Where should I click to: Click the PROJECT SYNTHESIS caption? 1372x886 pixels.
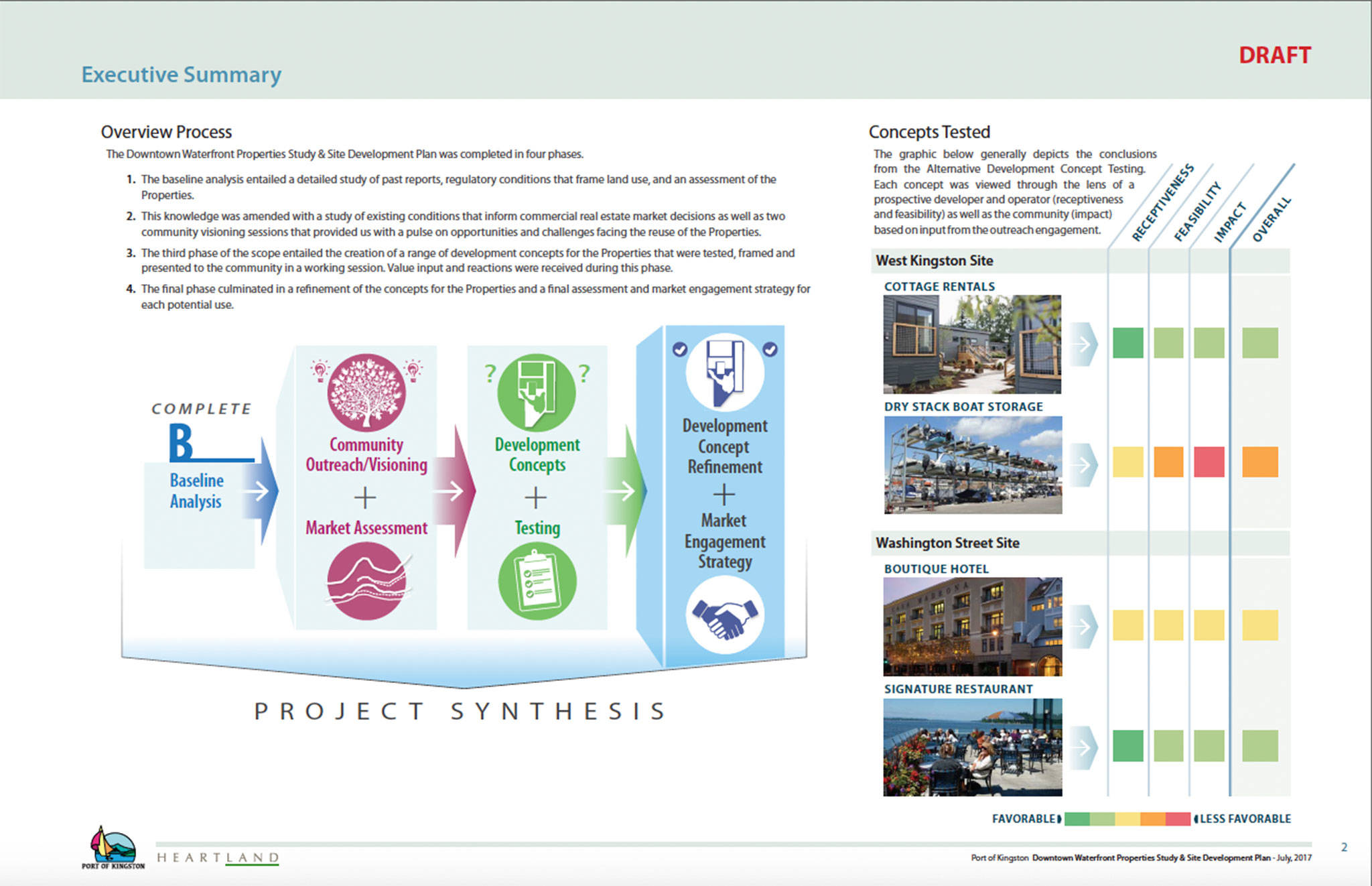(461, 711)
